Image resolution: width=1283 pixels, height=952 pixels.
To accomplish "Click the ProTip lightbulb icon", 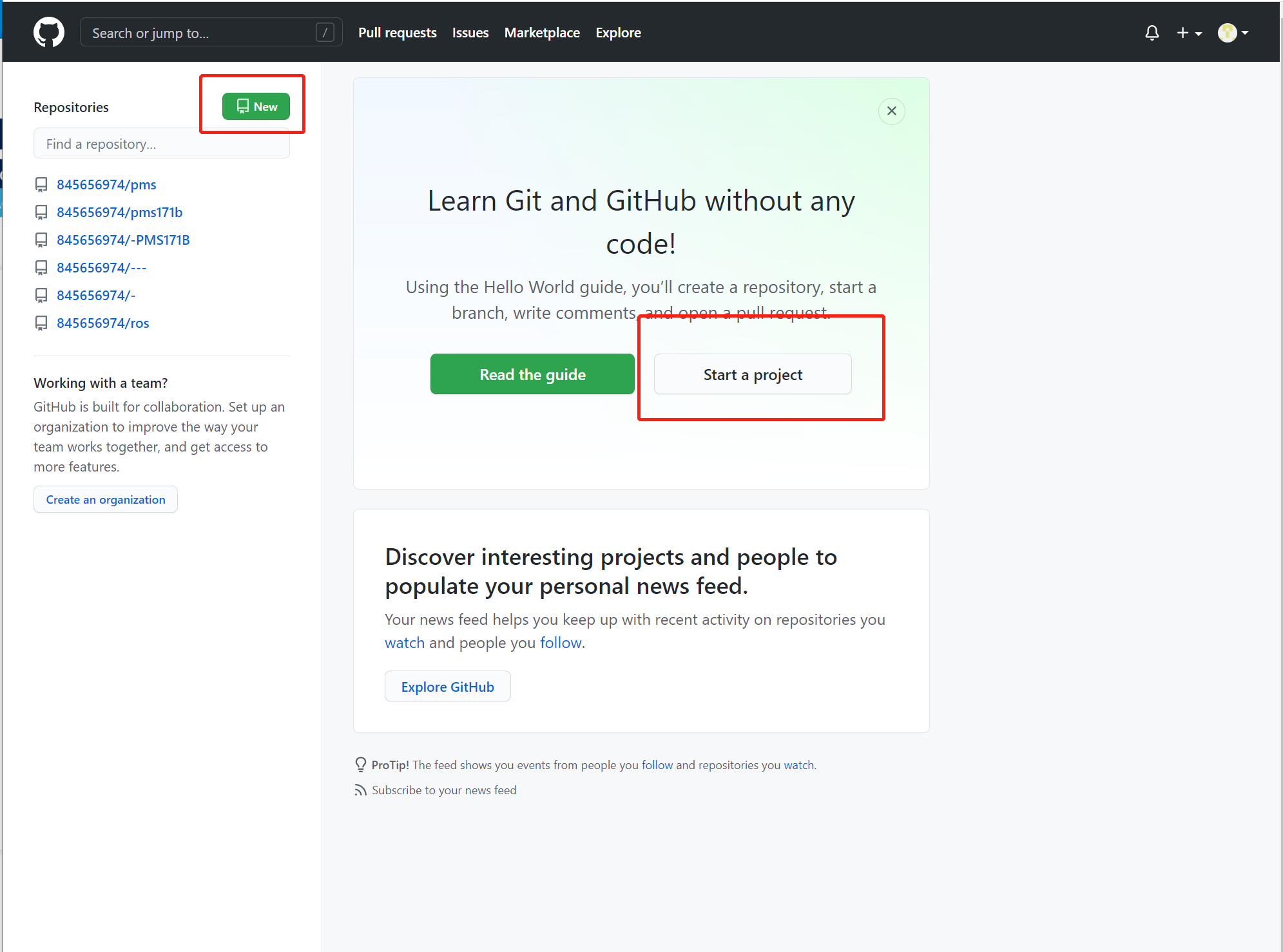I will pos(360,765).
